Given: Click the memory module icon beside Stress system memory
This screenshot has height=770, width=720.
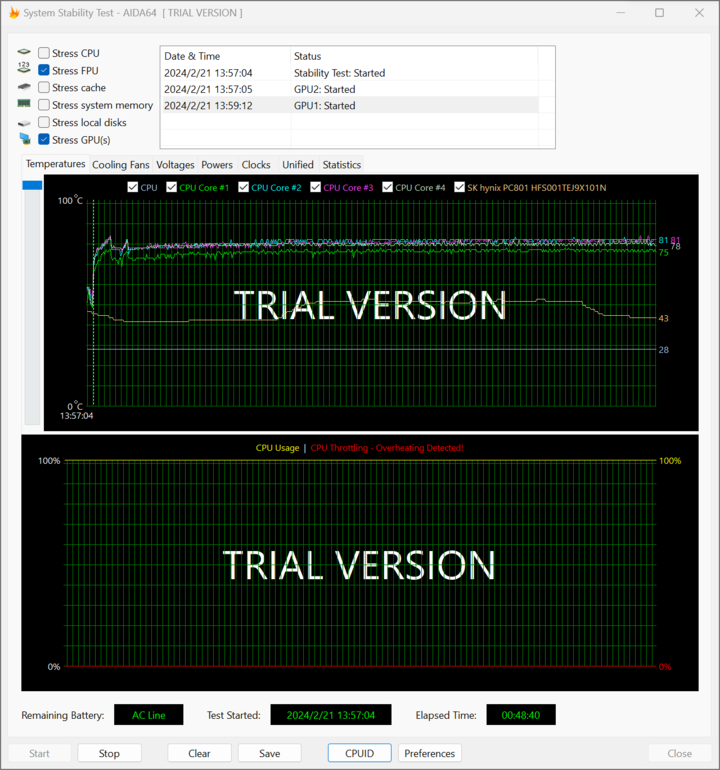Looking at the screenshot, I should click(x=24, y=105).
